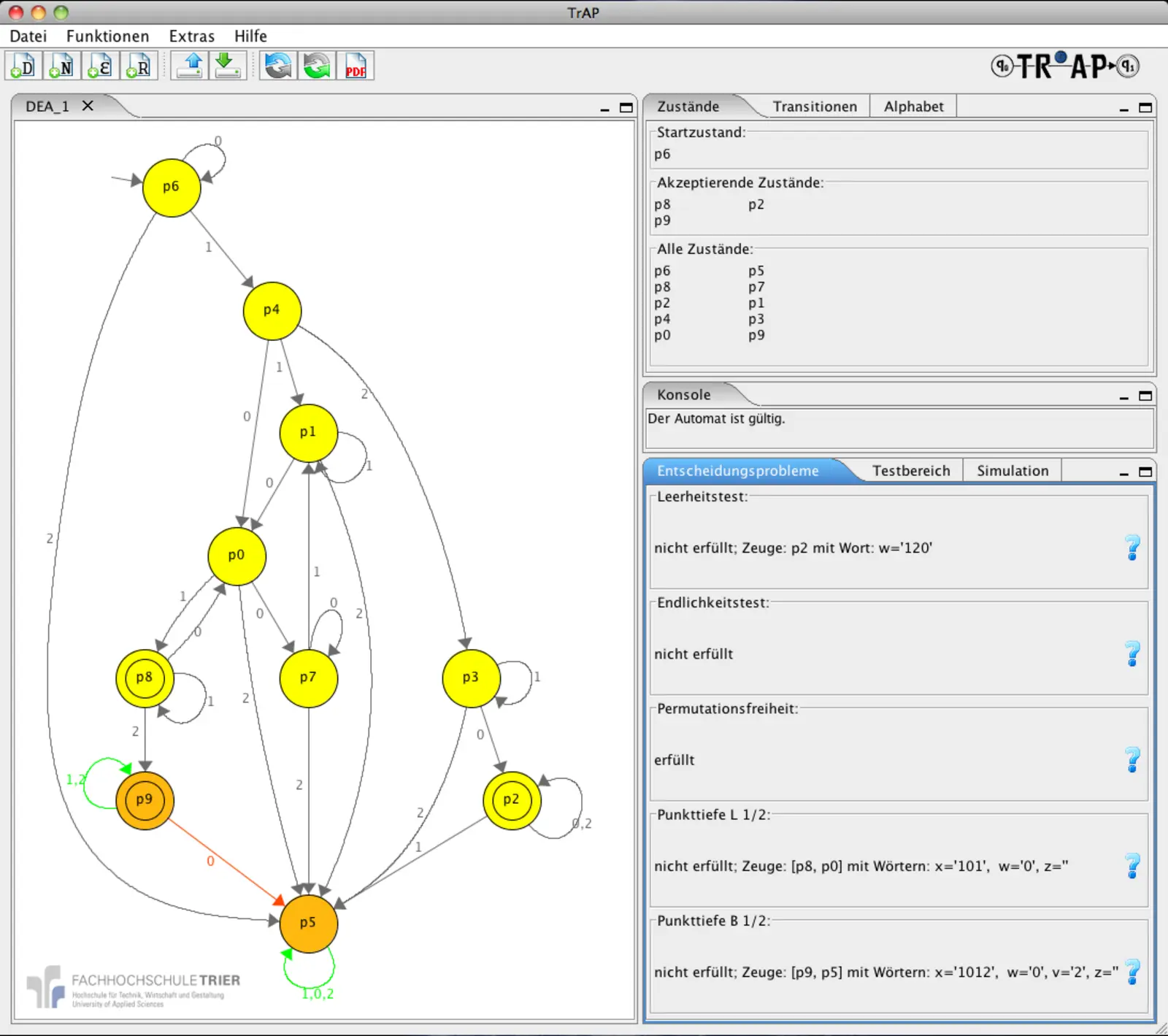Switch to the Transitionen tab
The image size is (1168, 1036).
pos(815,107)
